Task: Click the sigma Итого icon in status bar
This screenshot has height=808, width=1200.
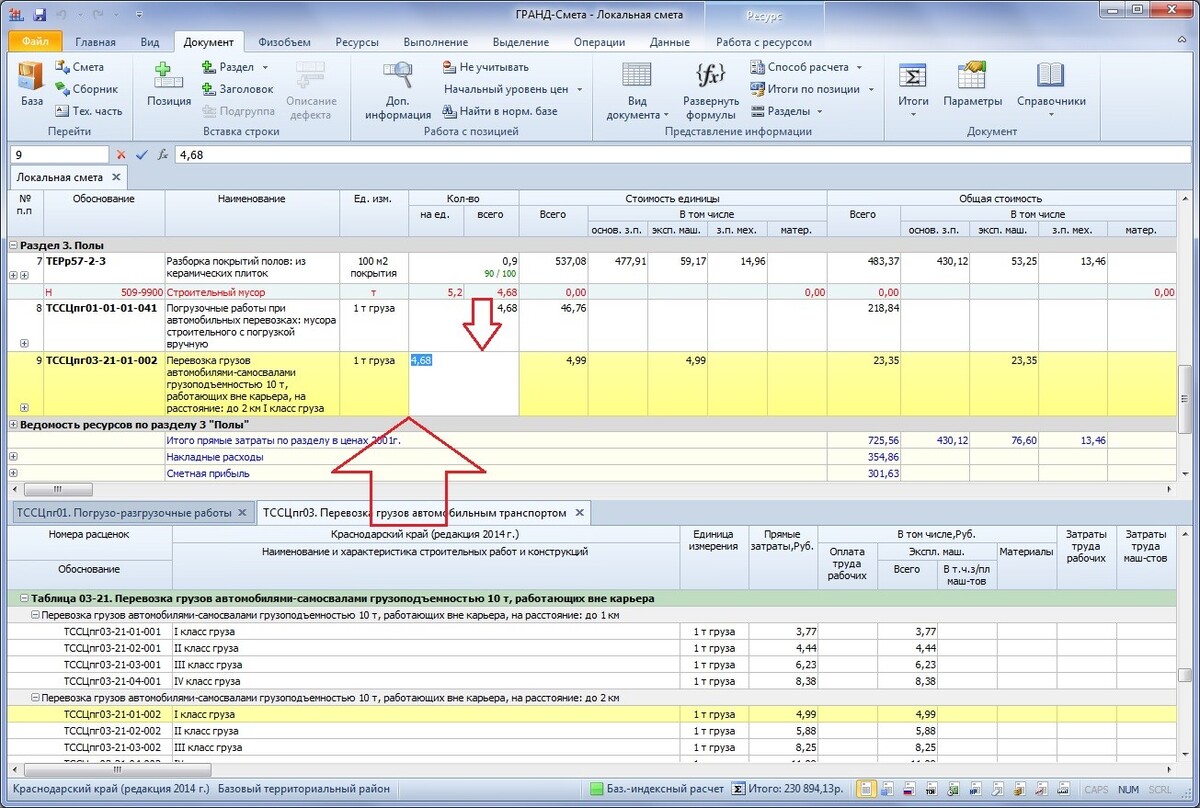Action: (x=738, y=788)
